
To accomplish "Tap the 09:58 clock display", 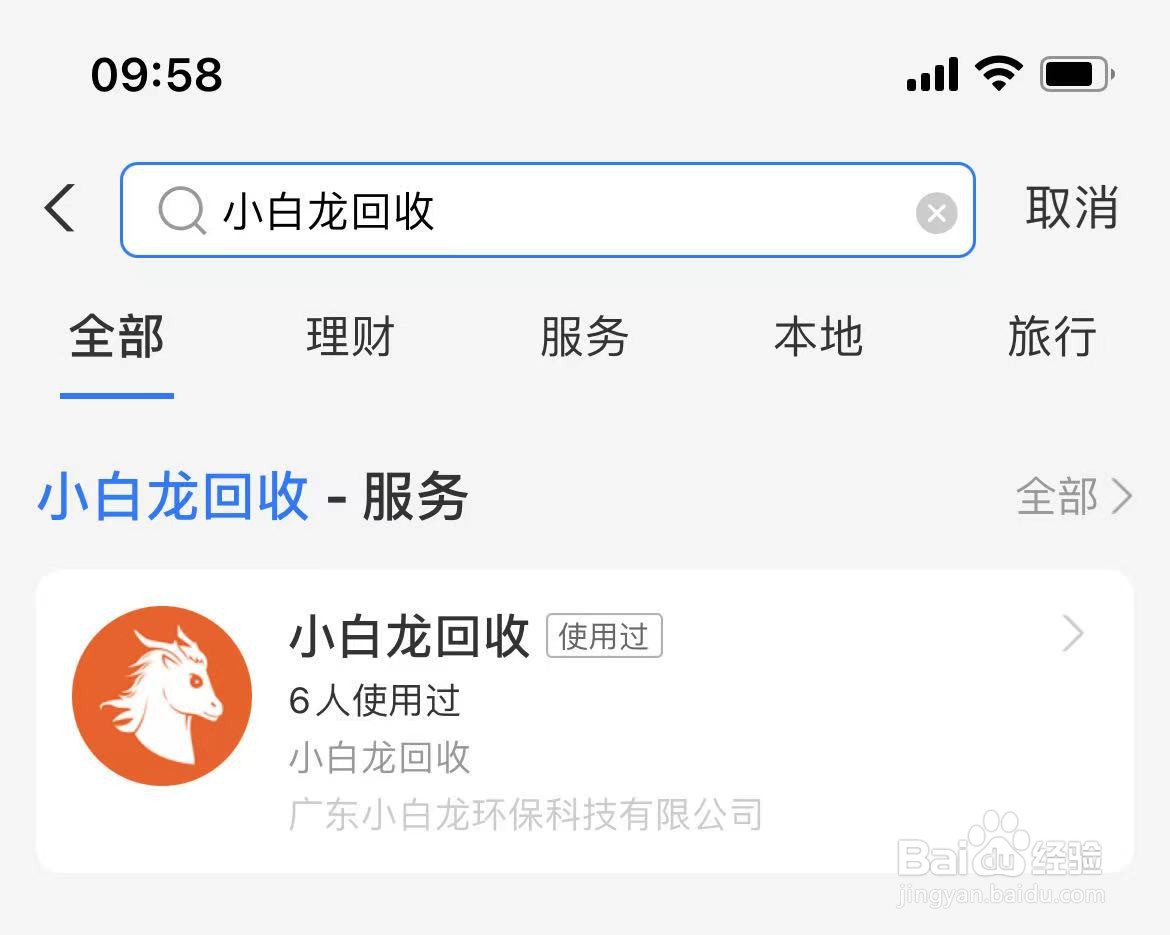I will pyautogui.click(x=157, y=75).
